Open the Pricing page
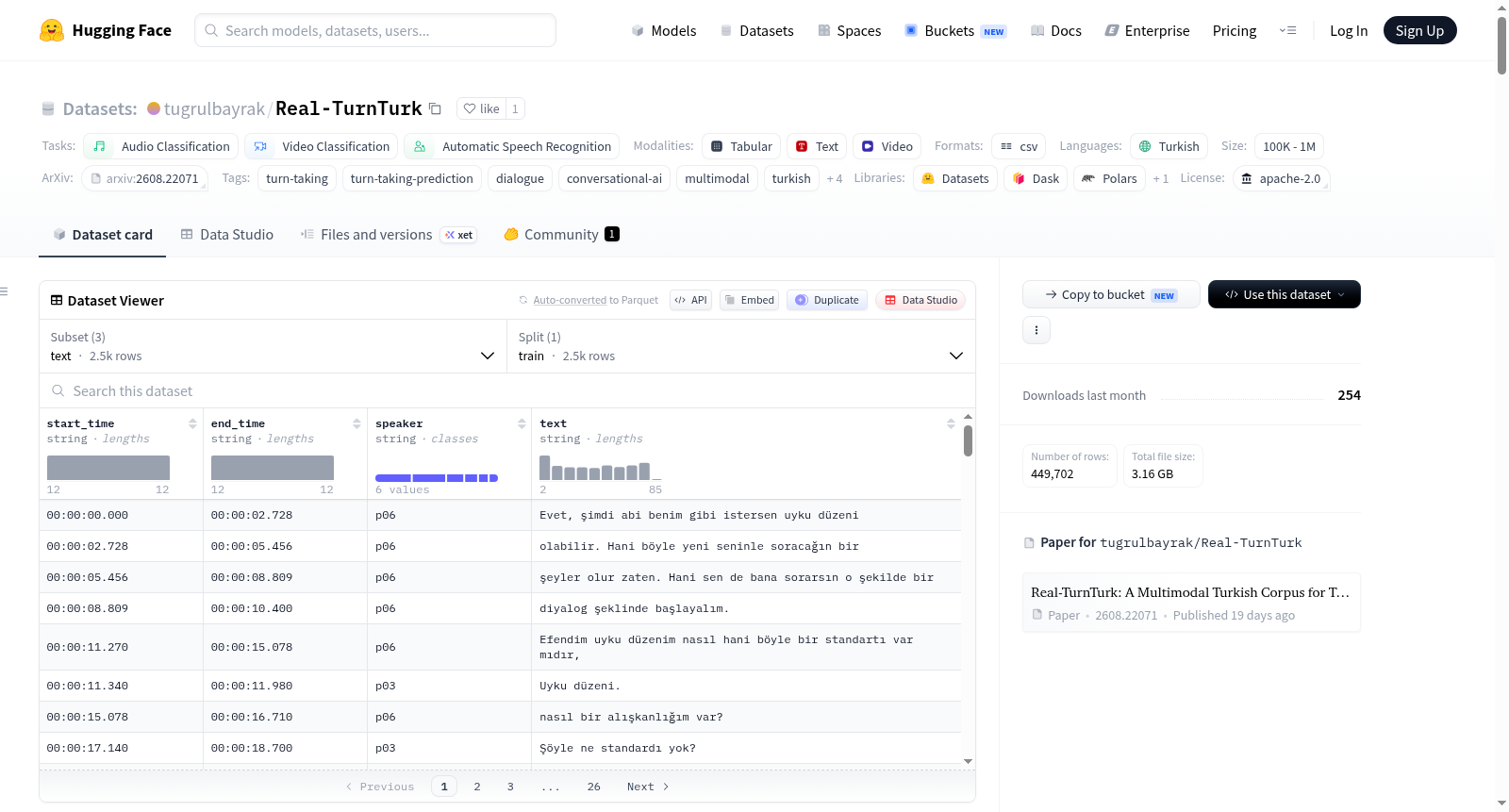Screen dimensions: 1509x812 coord(1235,30)
